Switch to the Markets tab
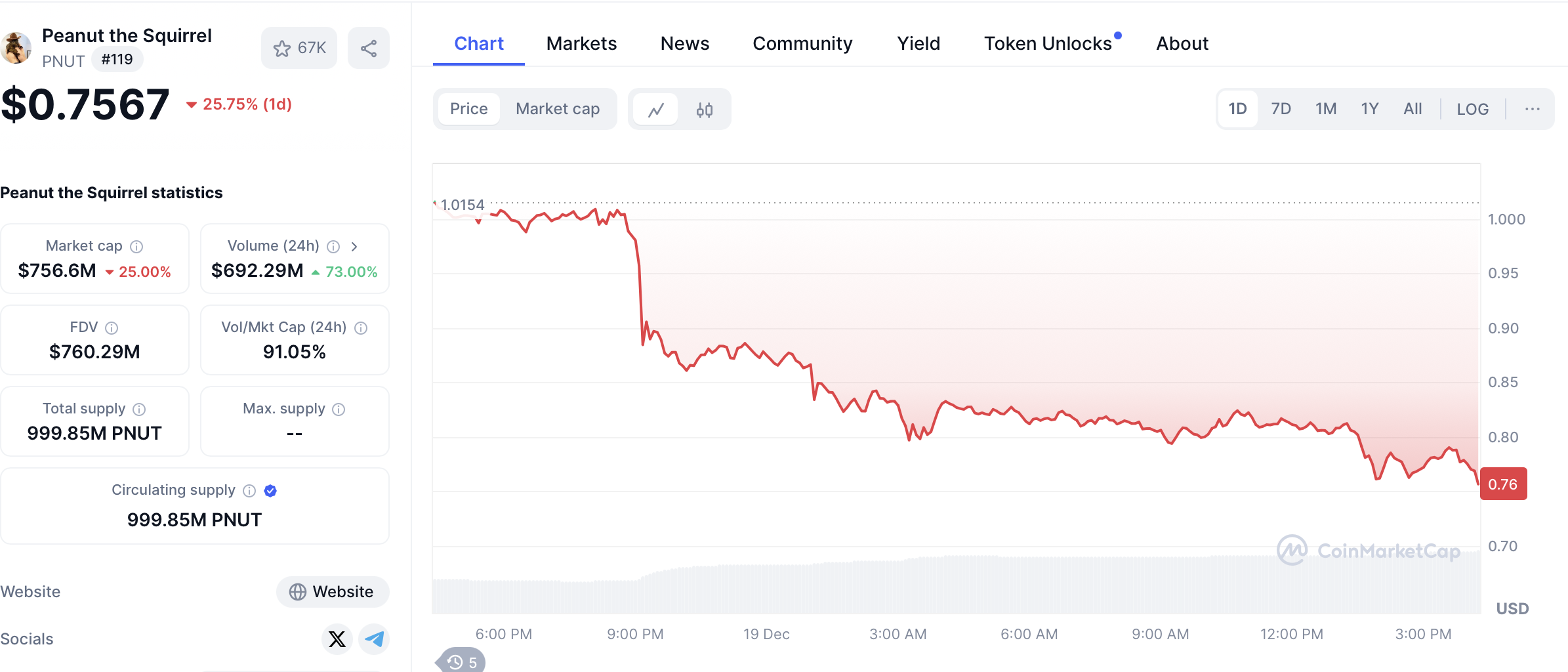Image resolution: width=1568 pixels, height=672 pixels. pos(581,44)
